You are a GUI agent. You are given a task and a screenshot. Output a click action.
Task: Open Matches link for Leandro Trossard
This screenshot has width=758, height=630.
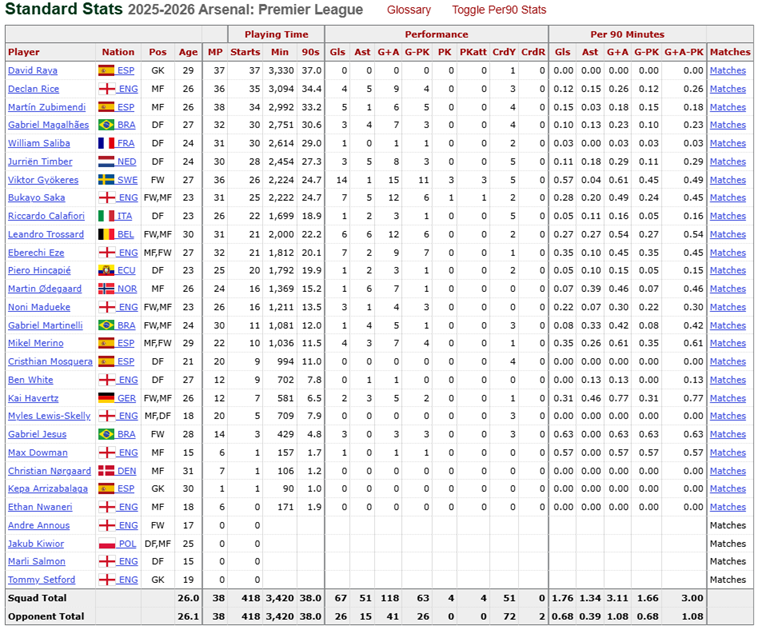(728, 234)
